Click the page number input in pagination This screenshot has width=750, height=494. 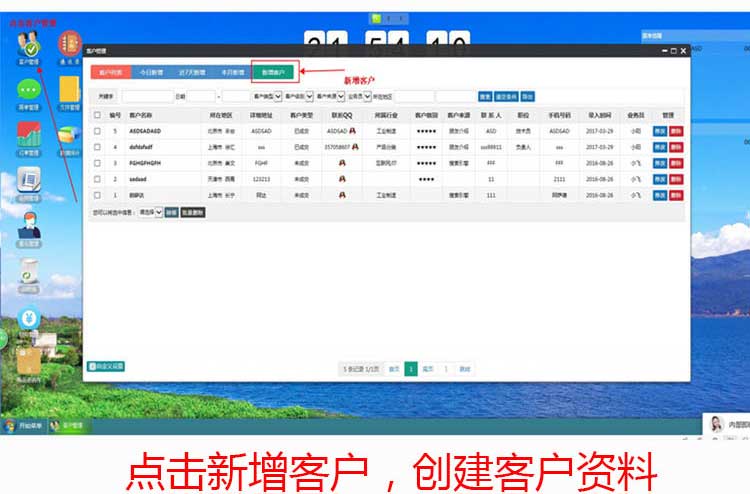(x=446, y=369)
